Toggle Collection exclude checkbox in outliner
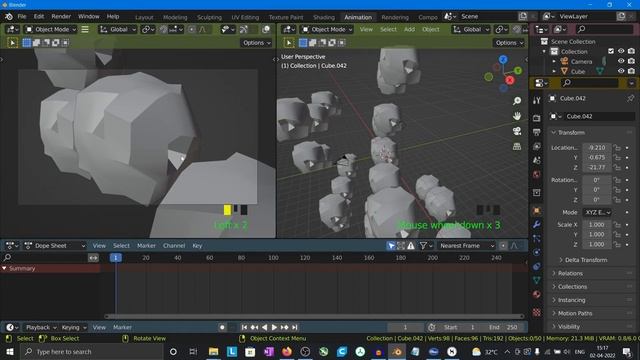The height and width of the screenshot is (360, 640). 611,51
